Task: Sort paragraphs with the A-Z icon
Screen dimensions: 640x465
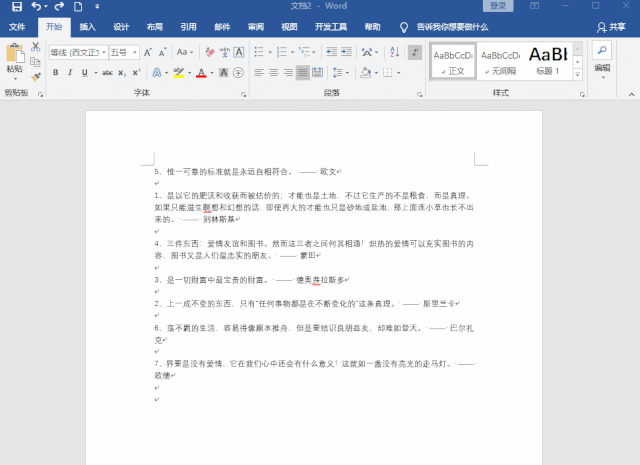Action: (x=394, y=52)
